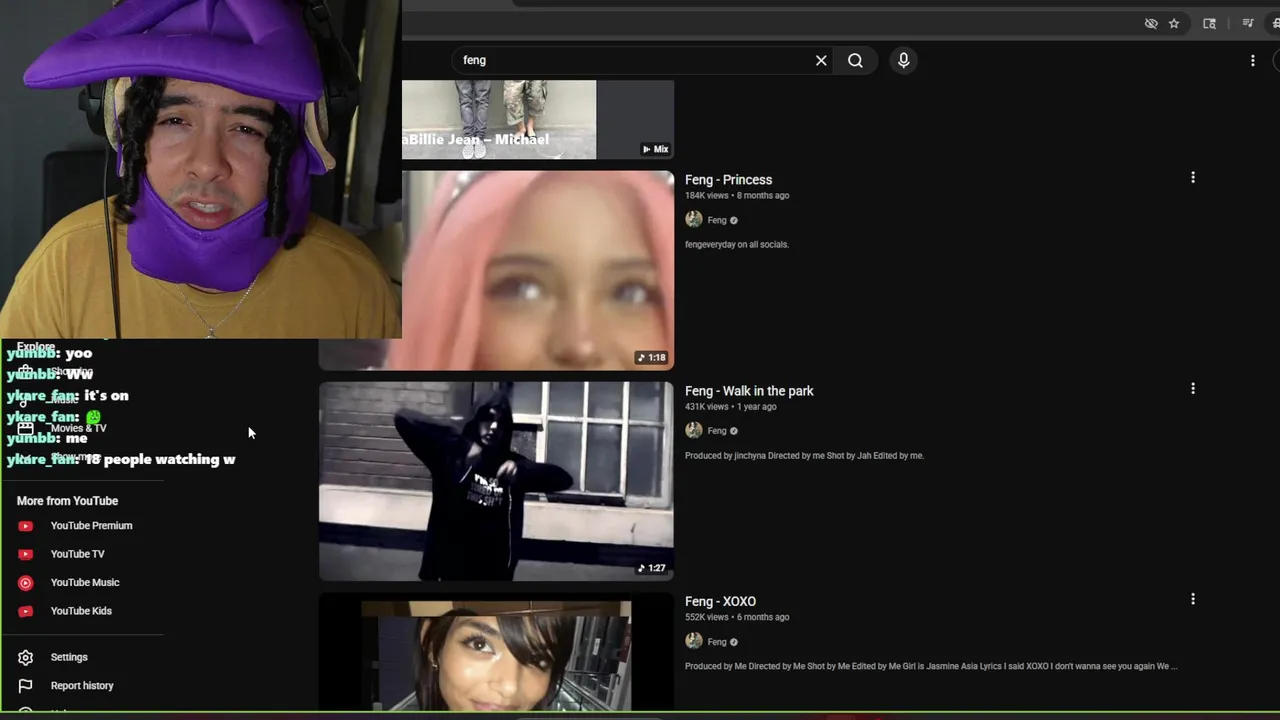Image resolution: width=1280 pixels, height=720 pixels.
Task: Bookmark this page with the star icon
Action: (x=1174, y=24)
